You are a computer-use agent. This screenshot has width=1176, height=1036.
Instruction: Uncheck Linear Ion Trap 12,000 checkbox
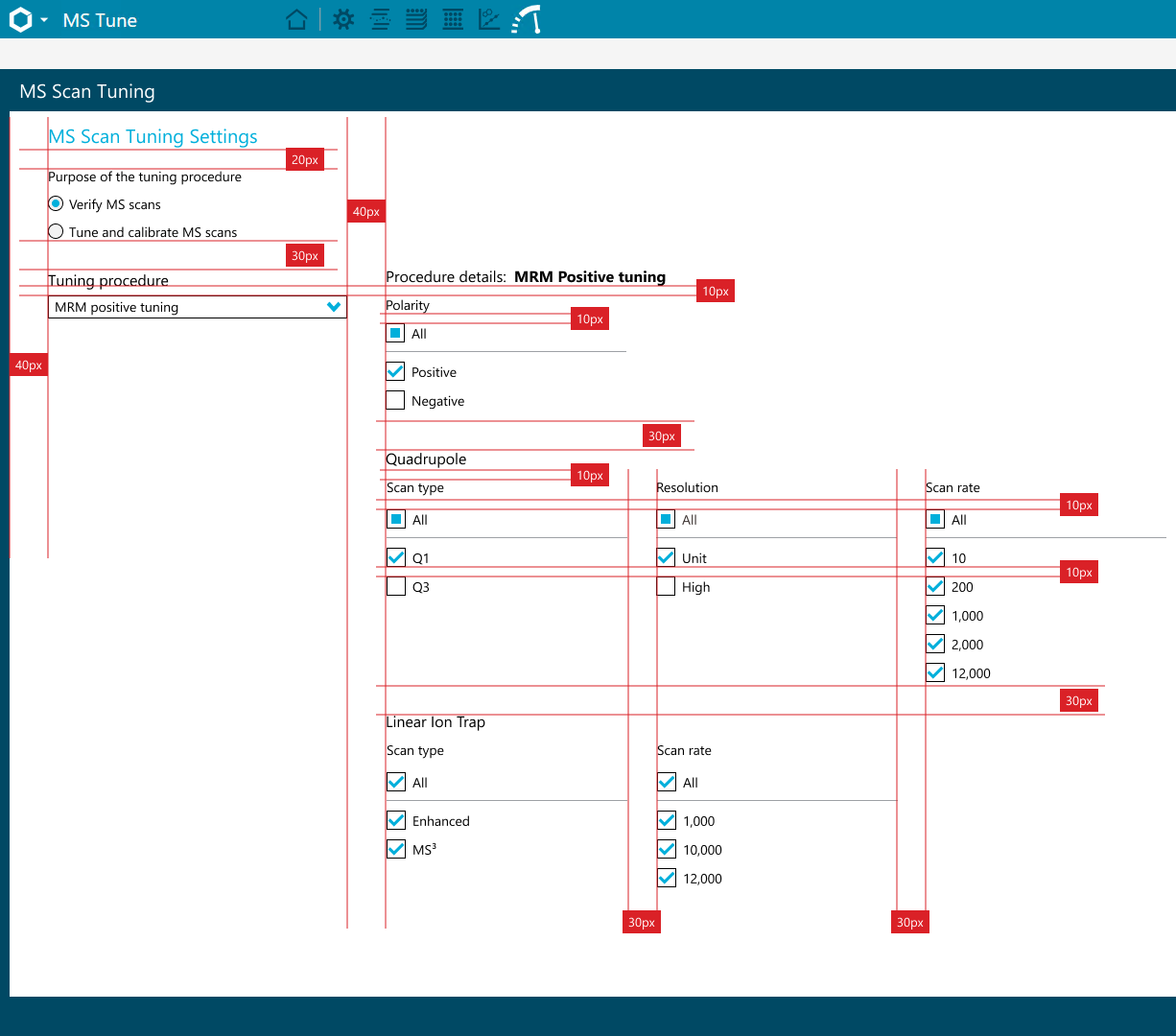(667, 878)
